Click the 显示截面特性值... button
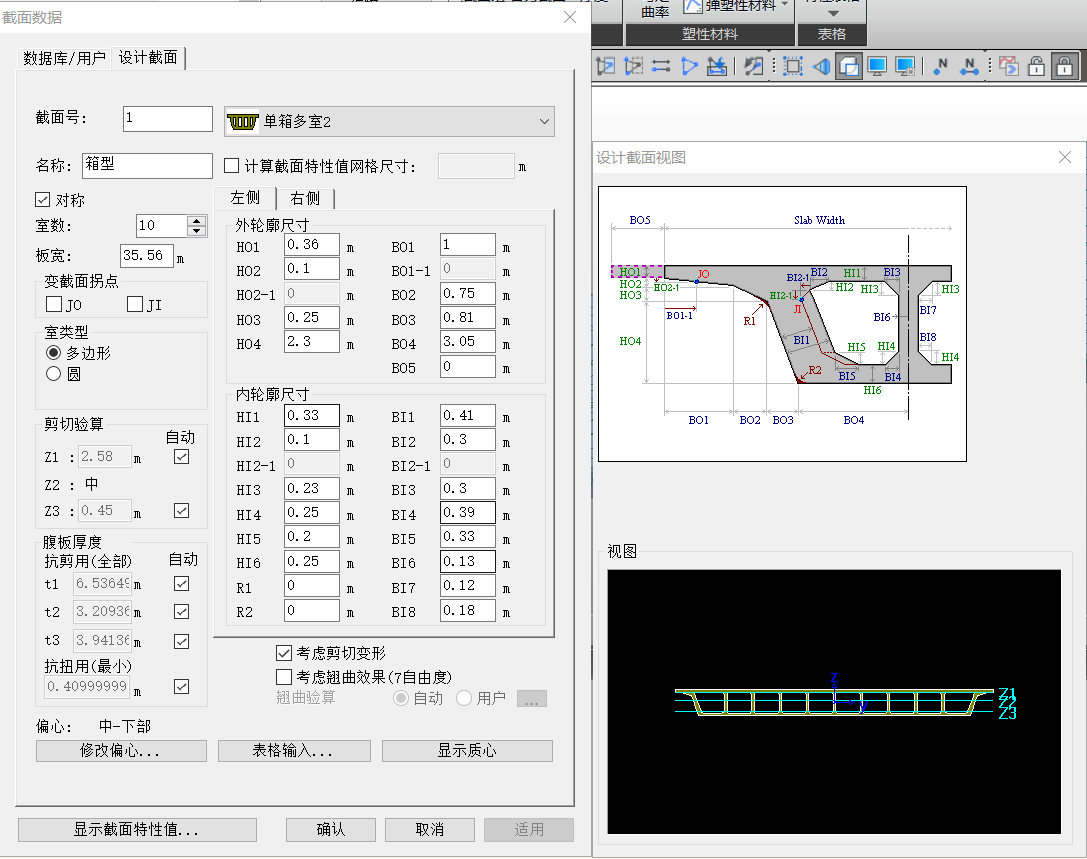Viewport: 1087px width, 859px height. click(137, 830)
